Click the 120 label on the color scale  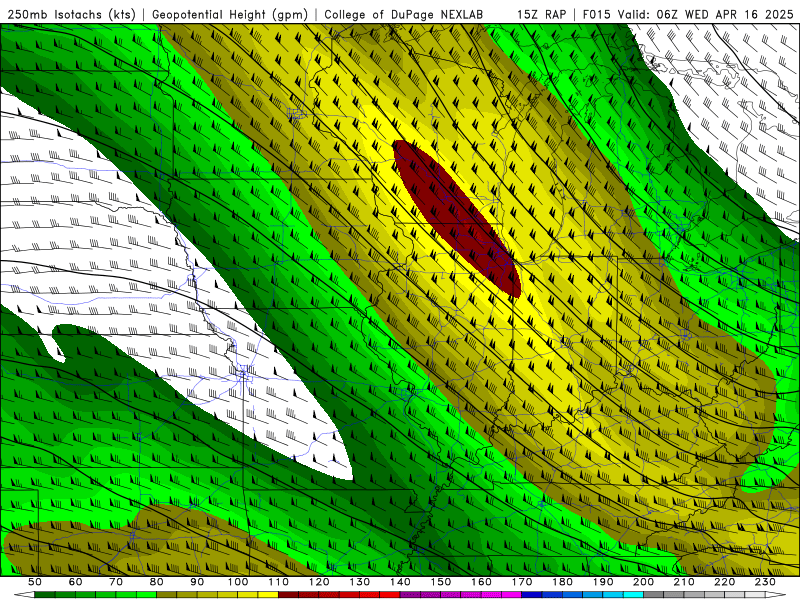[x=319, y=582]
